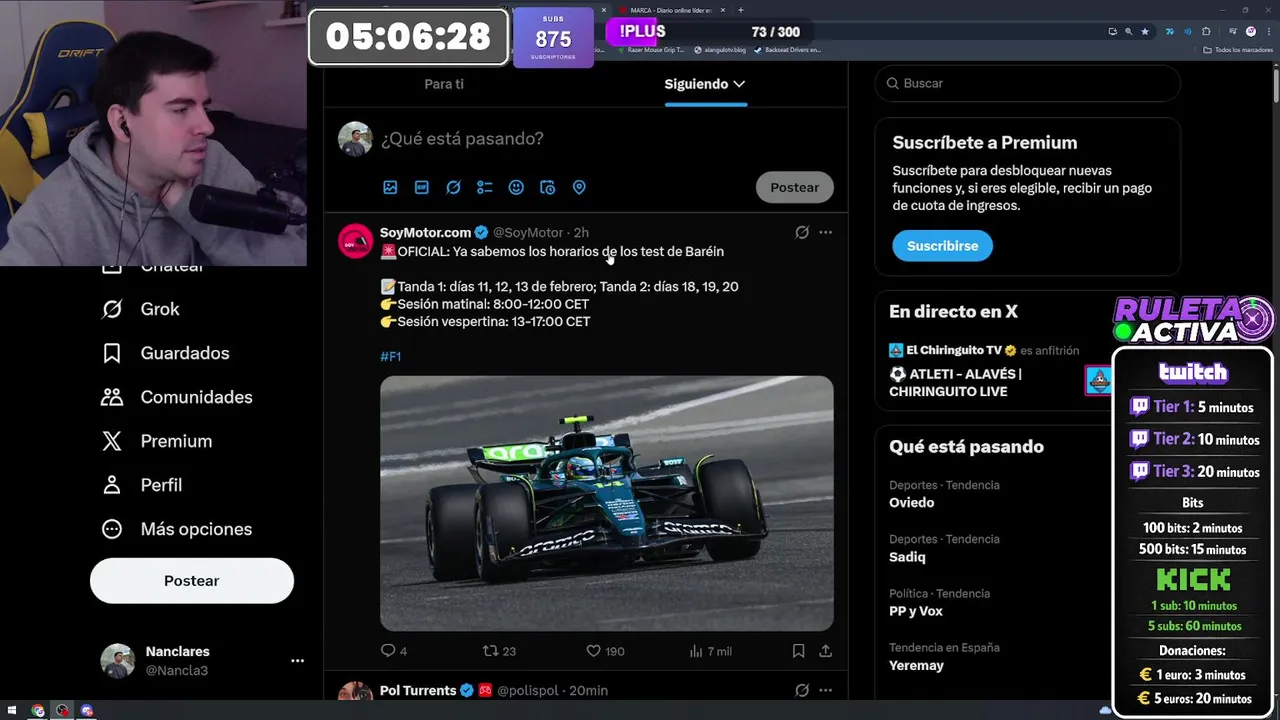Open Pol Turrents profile name link
Viewport: 1280px width, 720px height.
(418, 690)
